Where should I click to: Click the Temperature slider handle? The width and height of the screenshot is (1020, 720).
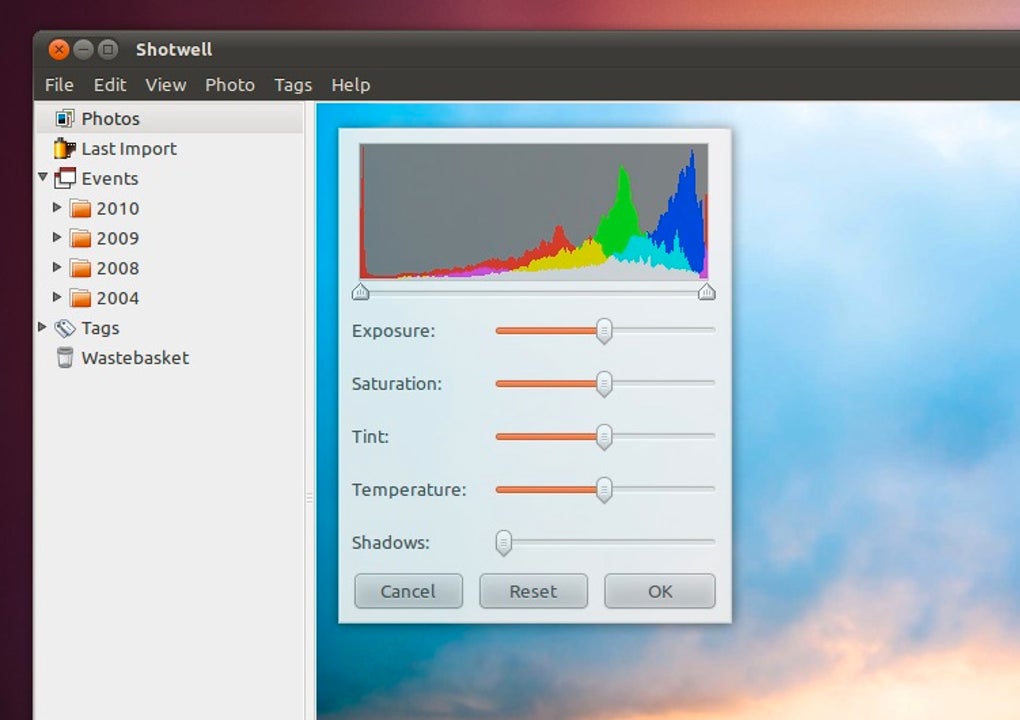[x=604, y=490]
